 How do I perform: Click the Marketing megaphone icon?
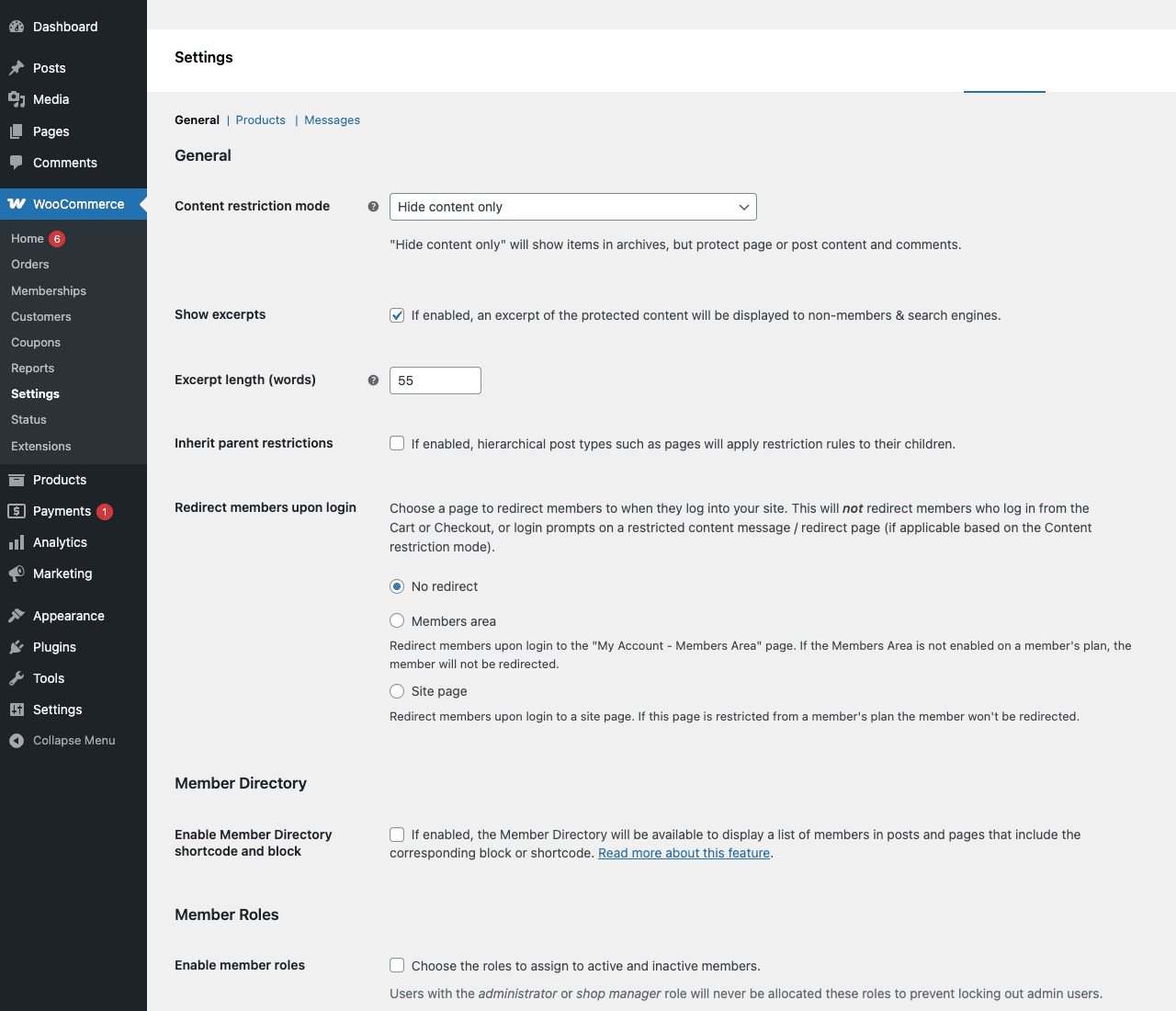[x=17, y=574]
